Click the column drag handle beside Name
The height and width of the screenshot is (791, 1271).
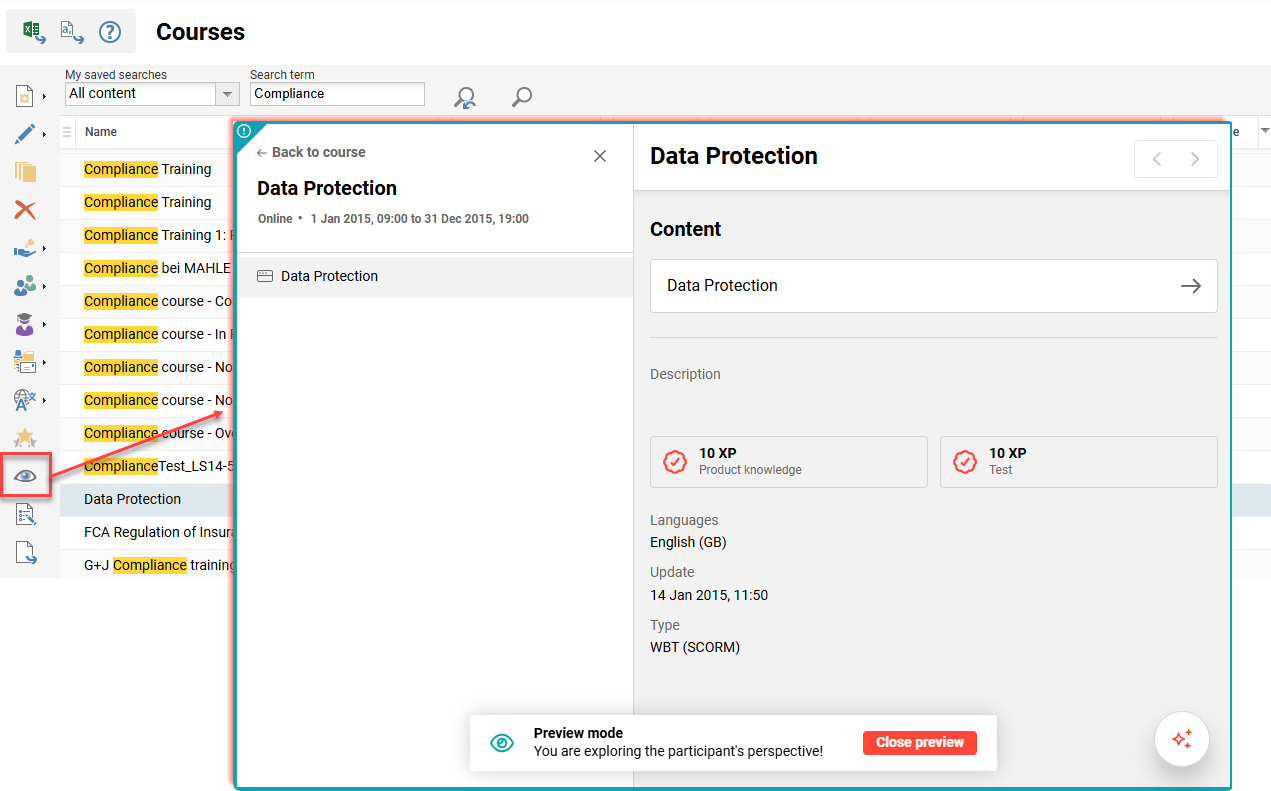coord(67,132)
